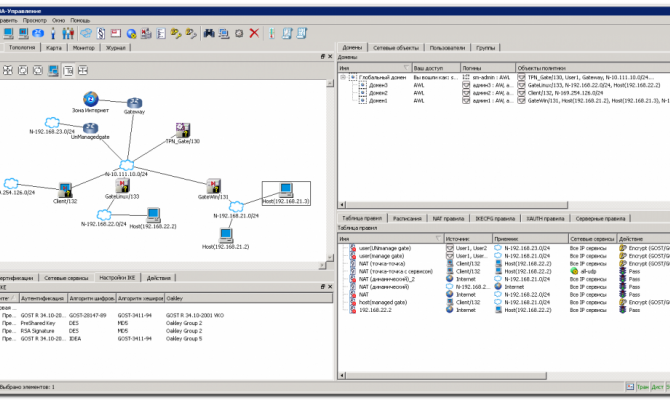This screenshot has height=400, width=670.
Task: Click the paragraph-sign rule icon in the toolbar
Action: (x=101, y=33)
